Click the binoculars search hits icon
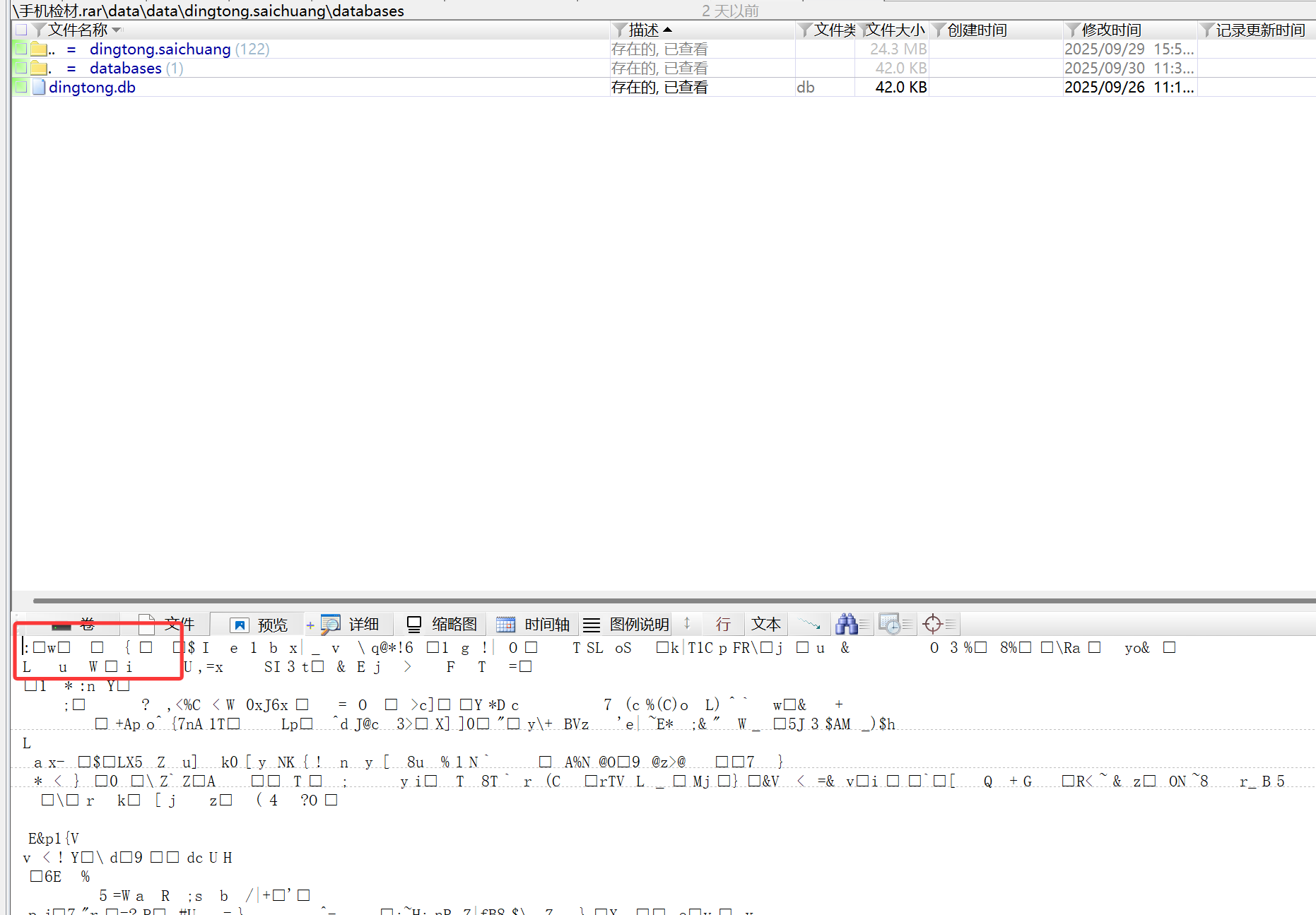Image resolution: width=1316 pixels, height=915 pixels. click(x=846, y=624)
